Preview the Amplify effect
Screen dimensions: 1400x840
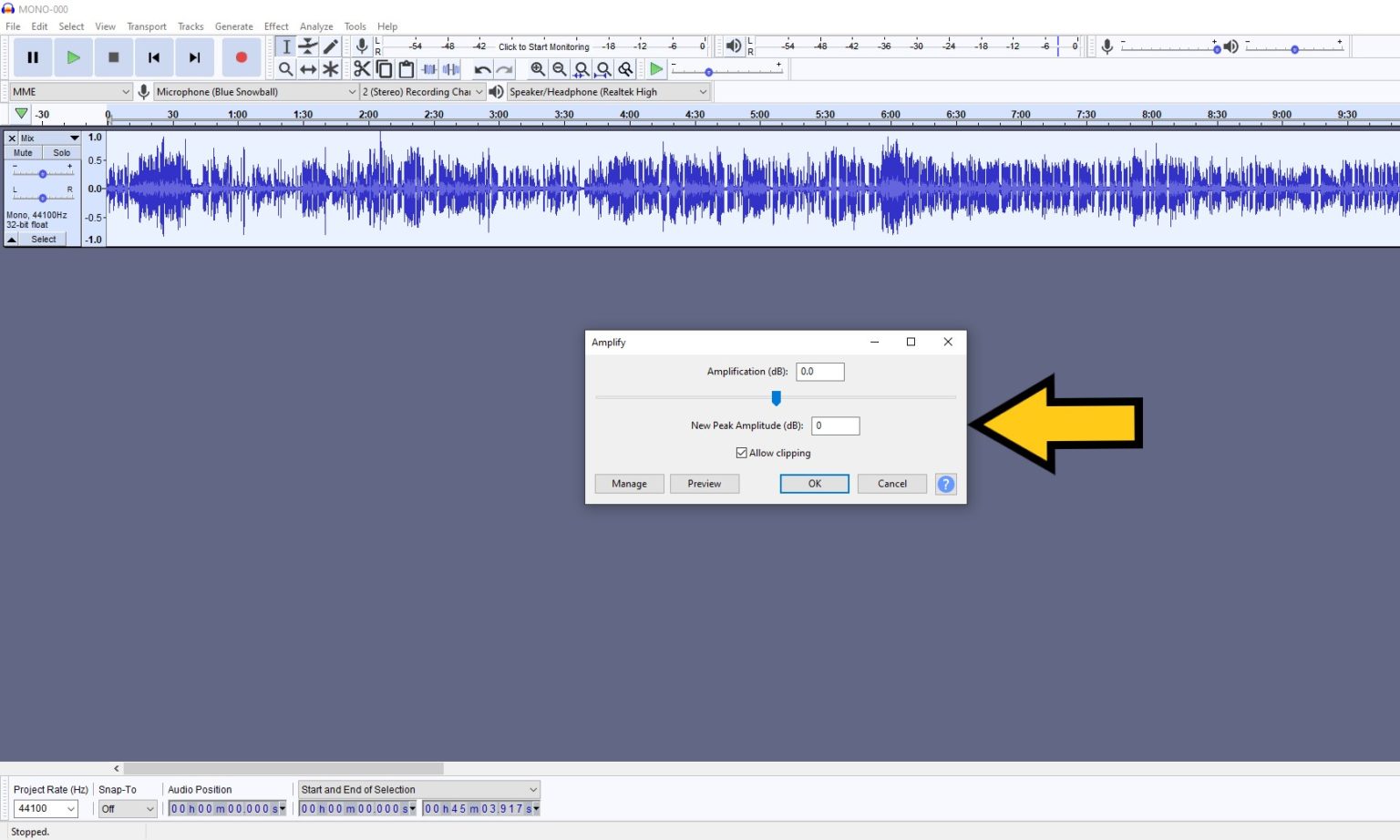pyautogui.click(x=704, y=484)
